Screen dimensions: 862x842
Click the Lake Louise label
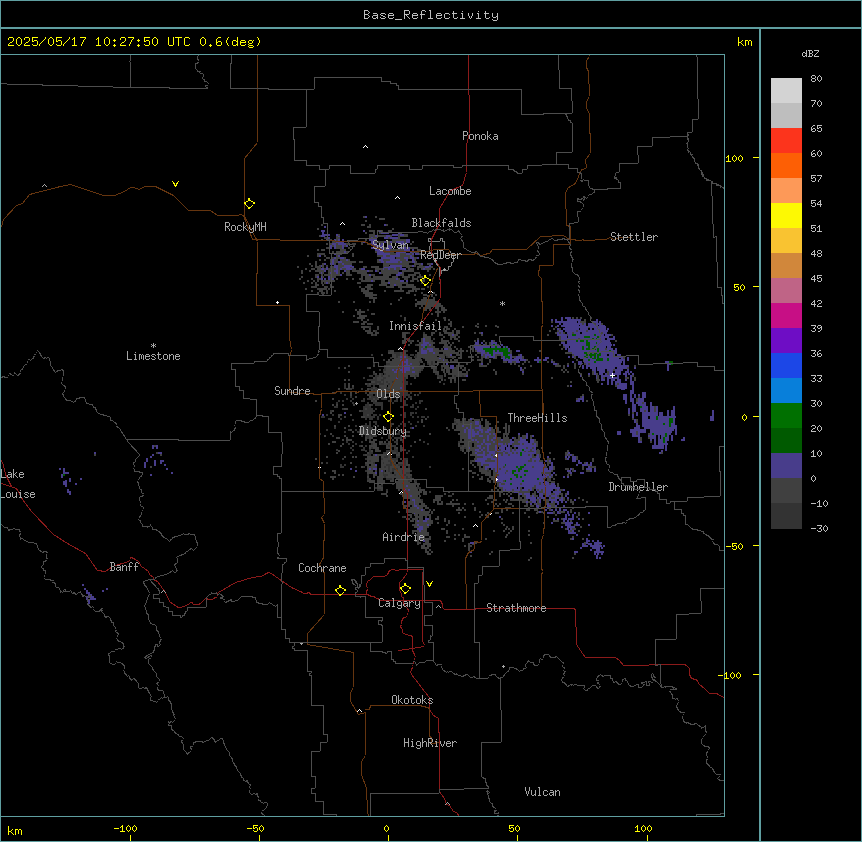18,484
